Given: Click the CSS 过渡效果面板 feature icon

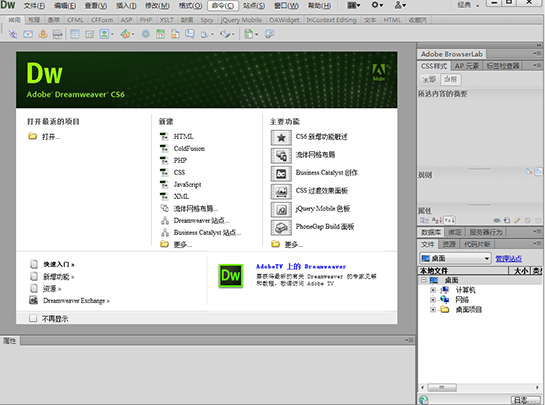Looking at the screenshot, I should (281, 191).
